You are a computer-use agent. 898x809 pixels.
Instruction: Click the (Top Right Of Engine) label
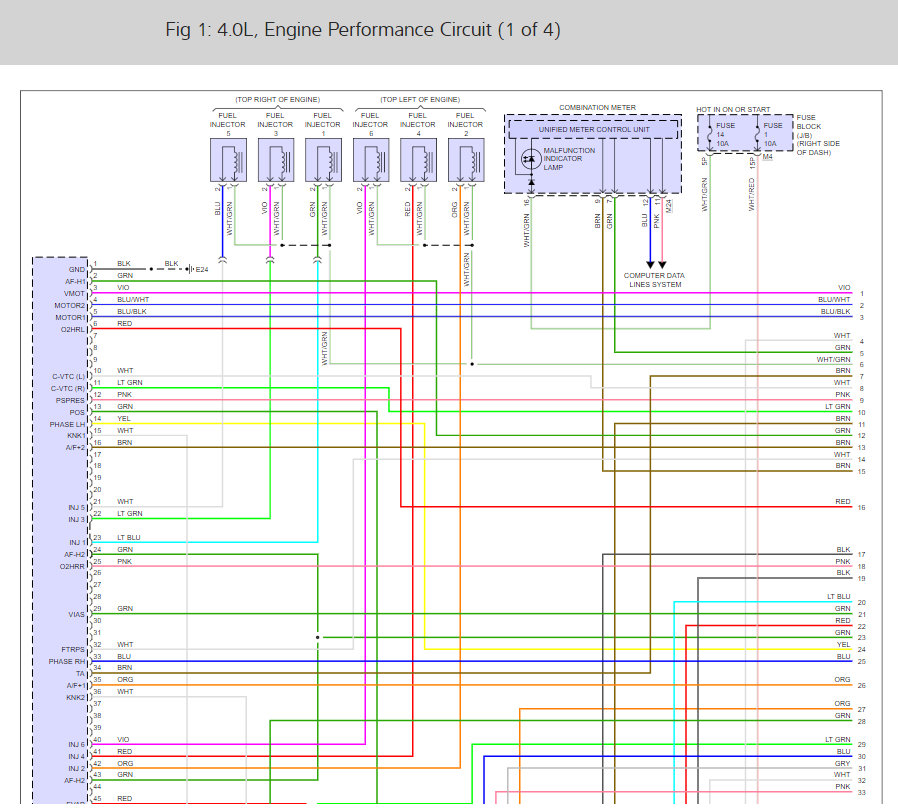278,100
